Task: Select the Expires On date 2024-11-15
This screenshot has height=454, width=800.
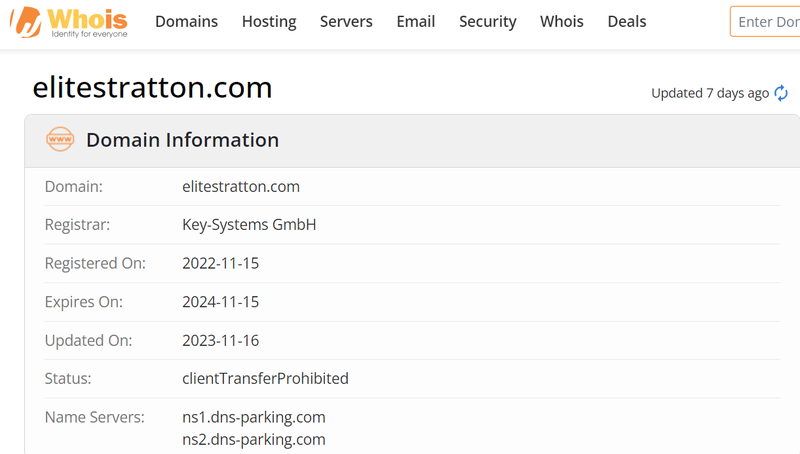Action: [220, 302]
